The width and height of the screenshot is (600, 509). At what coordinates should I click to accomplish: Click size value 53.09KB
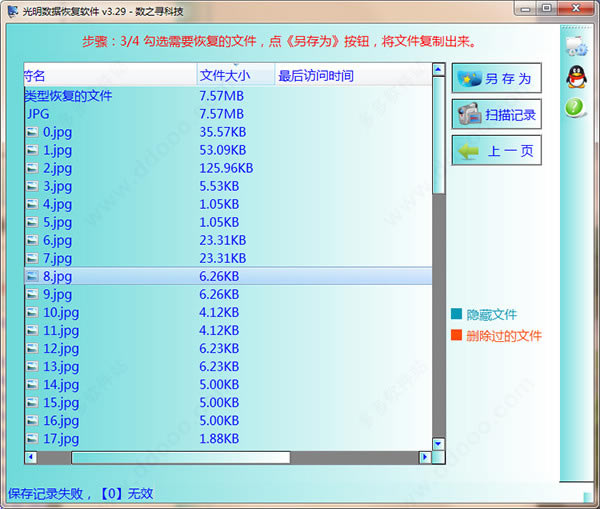point(223,150)
